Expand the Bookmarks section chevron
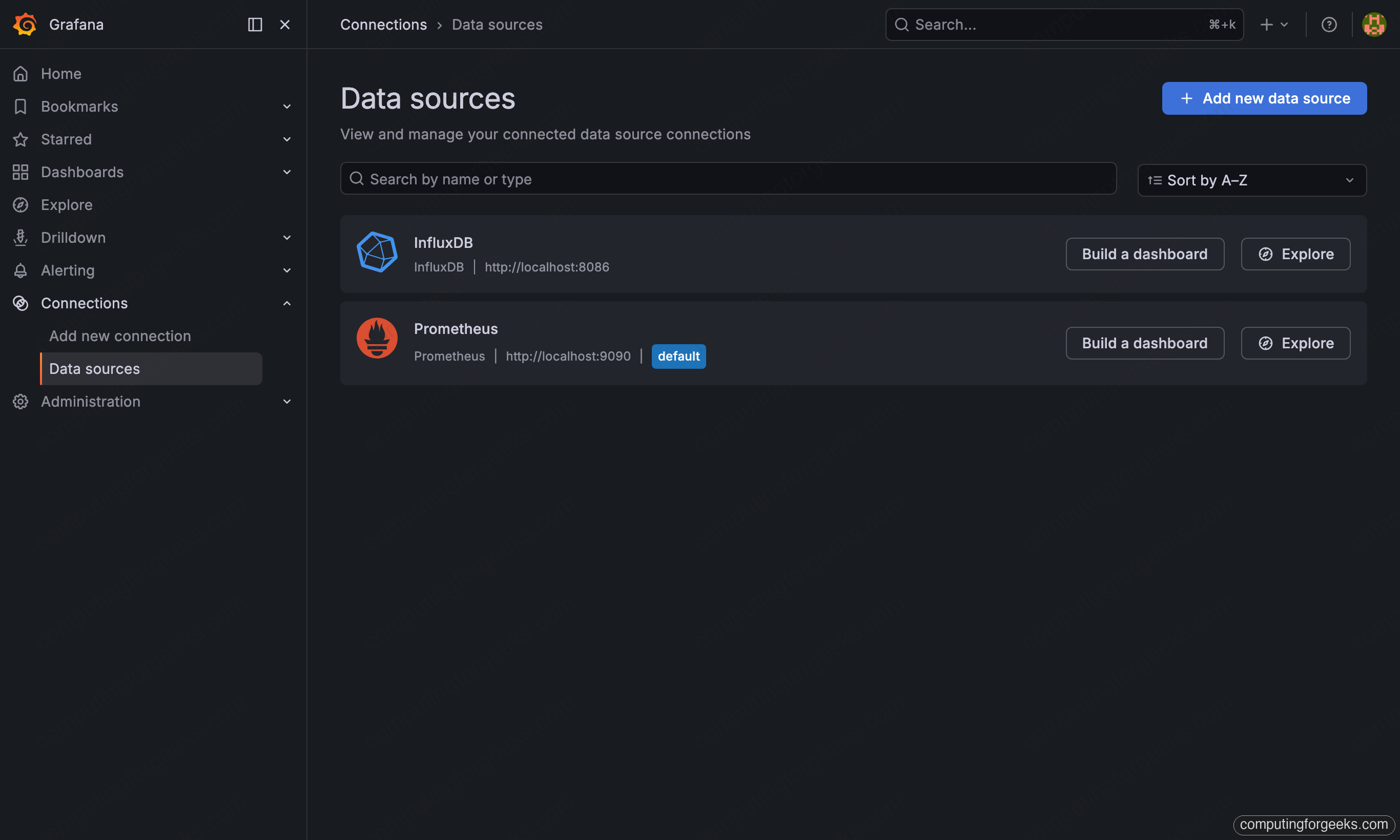Image resolution: width=1400 pixels, height=840 pixels. (287, 107)
